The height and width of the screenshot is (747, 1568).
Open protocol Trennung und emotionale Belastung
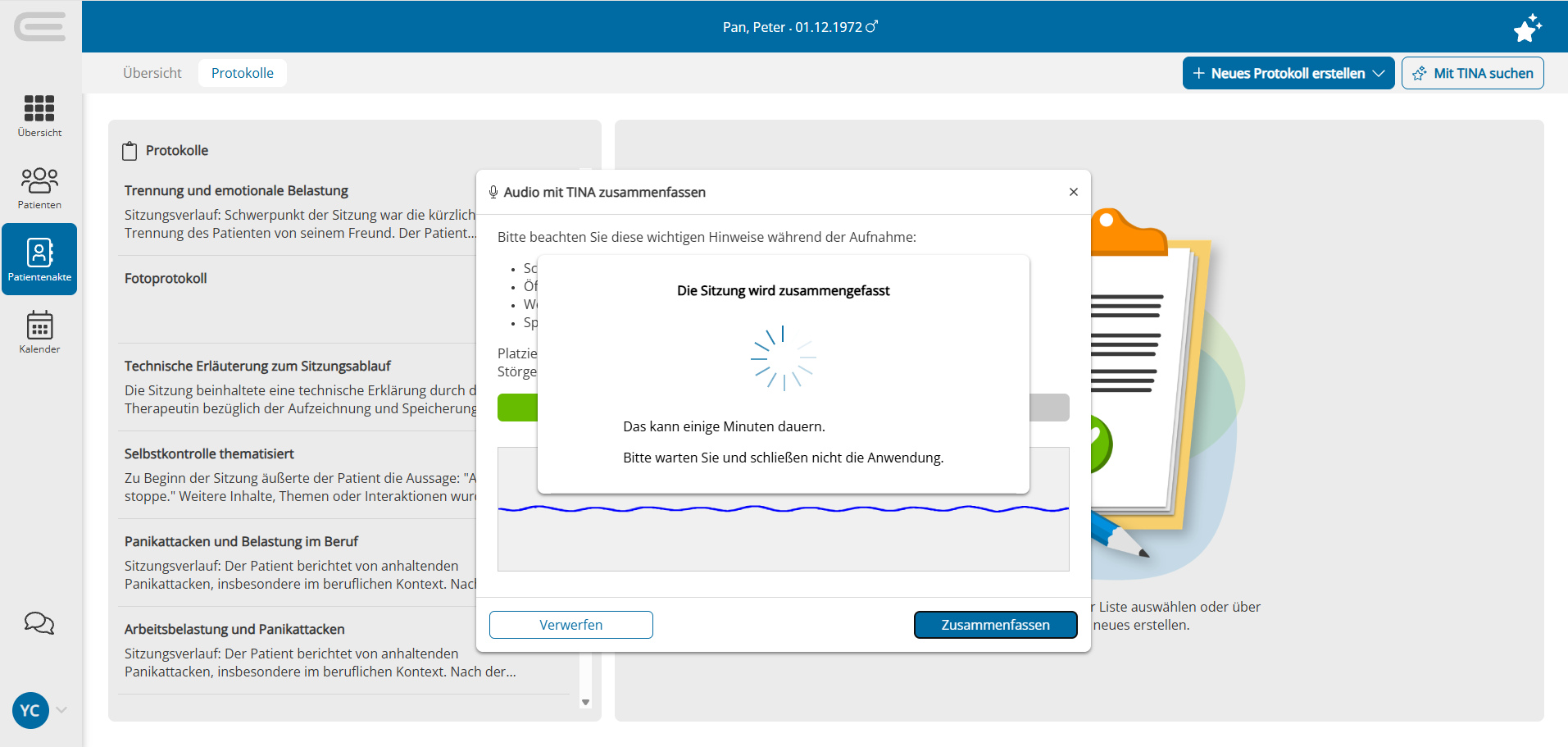[299, 212]
